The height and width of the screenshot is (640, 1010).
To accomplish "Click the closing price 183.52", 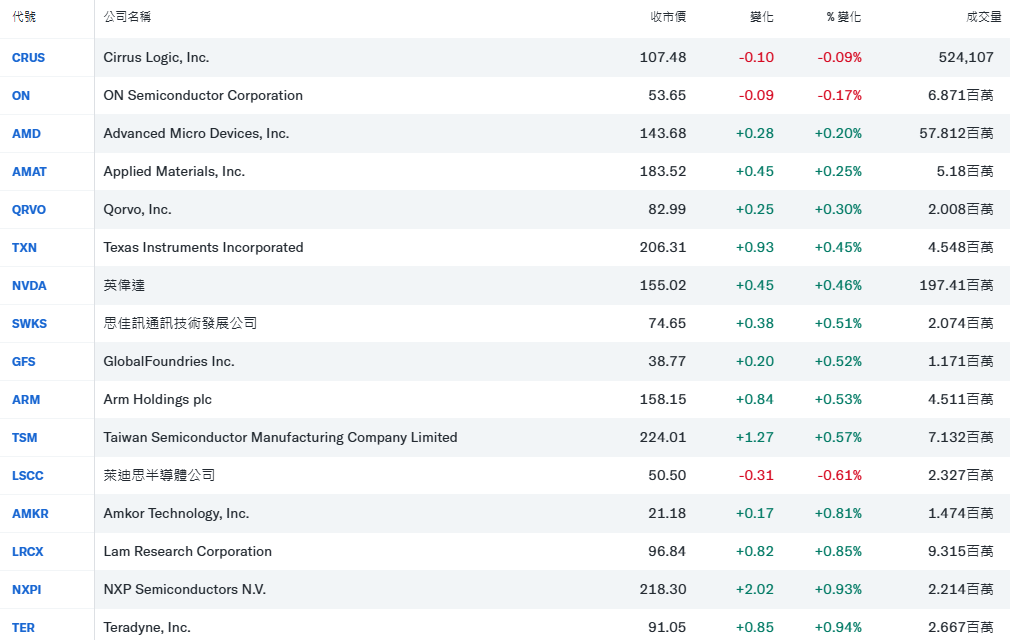I will tap(663, 171).
